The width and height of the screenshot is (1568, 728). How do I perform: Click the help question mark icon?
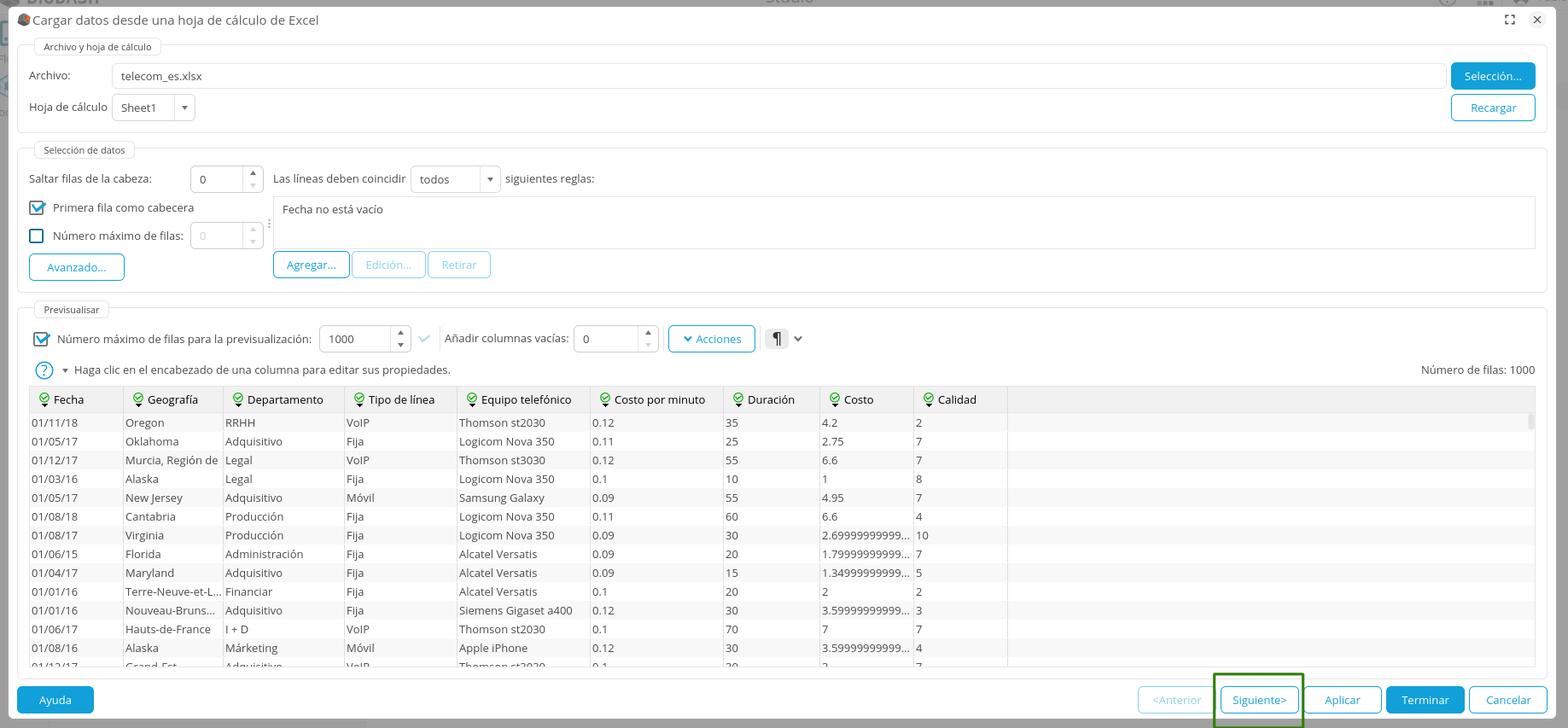pos(44,370)
